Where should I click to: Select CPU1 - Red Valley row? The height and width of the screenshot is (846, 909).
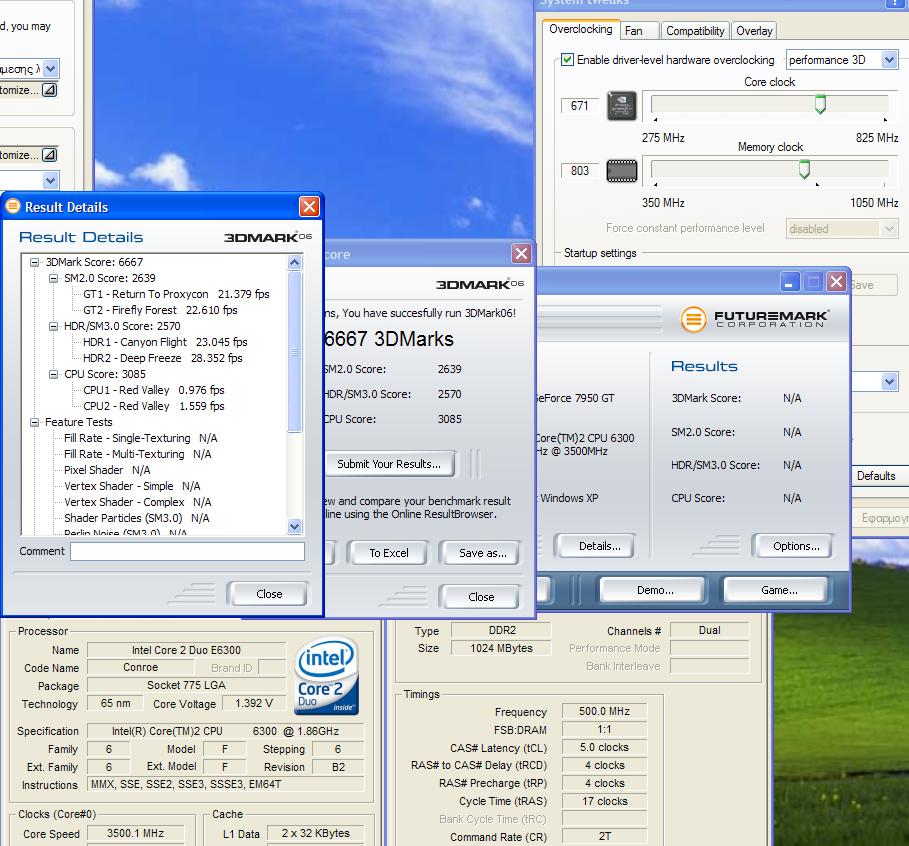point(154,390)
